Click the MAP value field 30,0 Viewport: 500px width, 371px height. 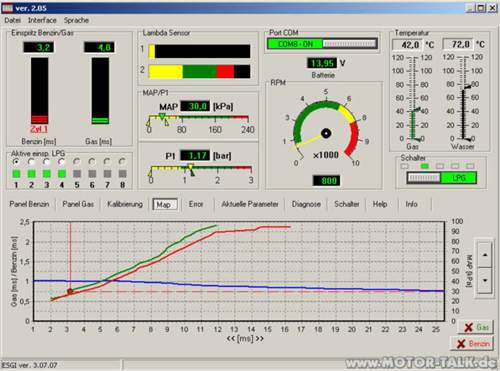195,106
